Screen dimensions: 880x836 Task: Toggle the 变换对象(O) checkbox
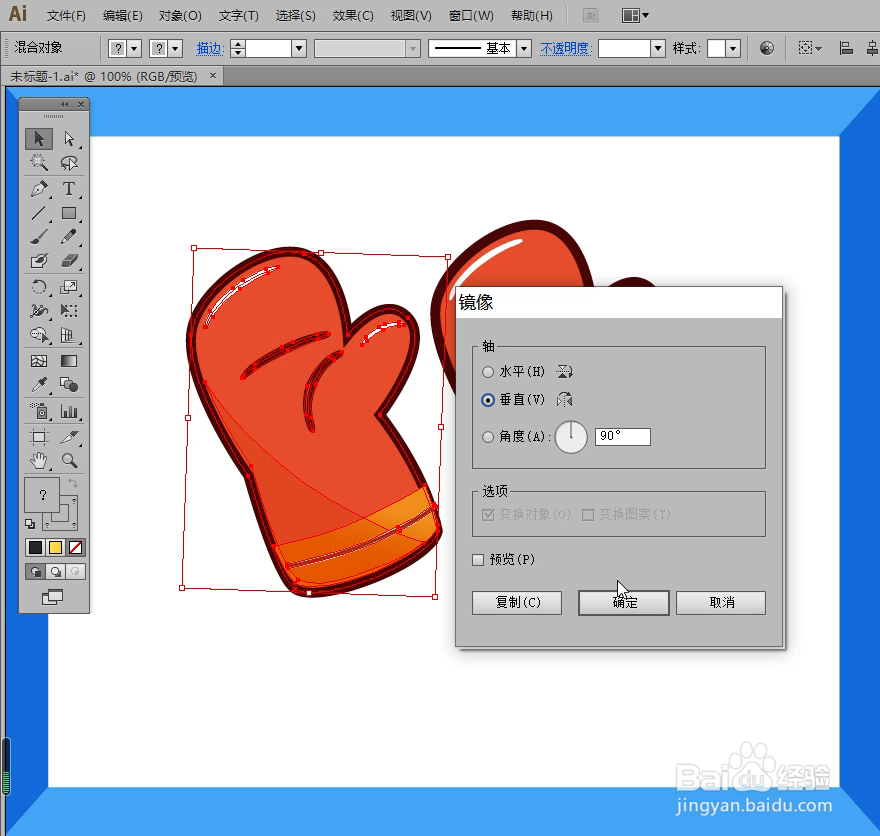488,515
